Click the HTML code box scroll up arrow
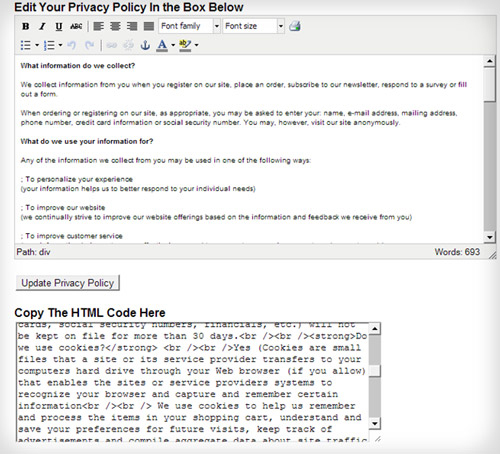Image resolution: width=500 pixels, height=454 pixels. click(x=375, y=329)
